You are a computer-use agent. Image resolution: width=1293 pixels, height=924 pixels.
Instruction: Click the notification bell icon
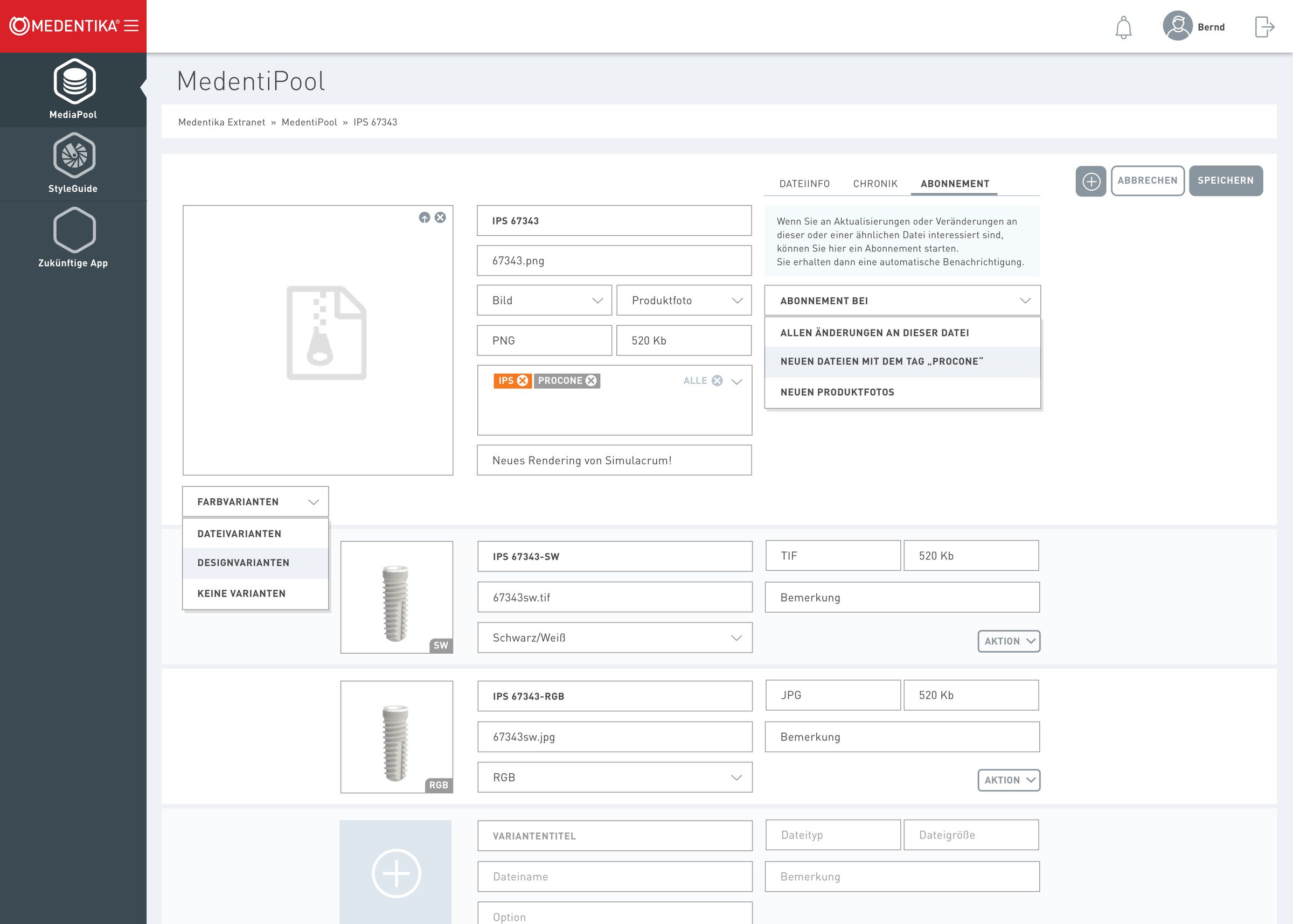(1123, 27)
